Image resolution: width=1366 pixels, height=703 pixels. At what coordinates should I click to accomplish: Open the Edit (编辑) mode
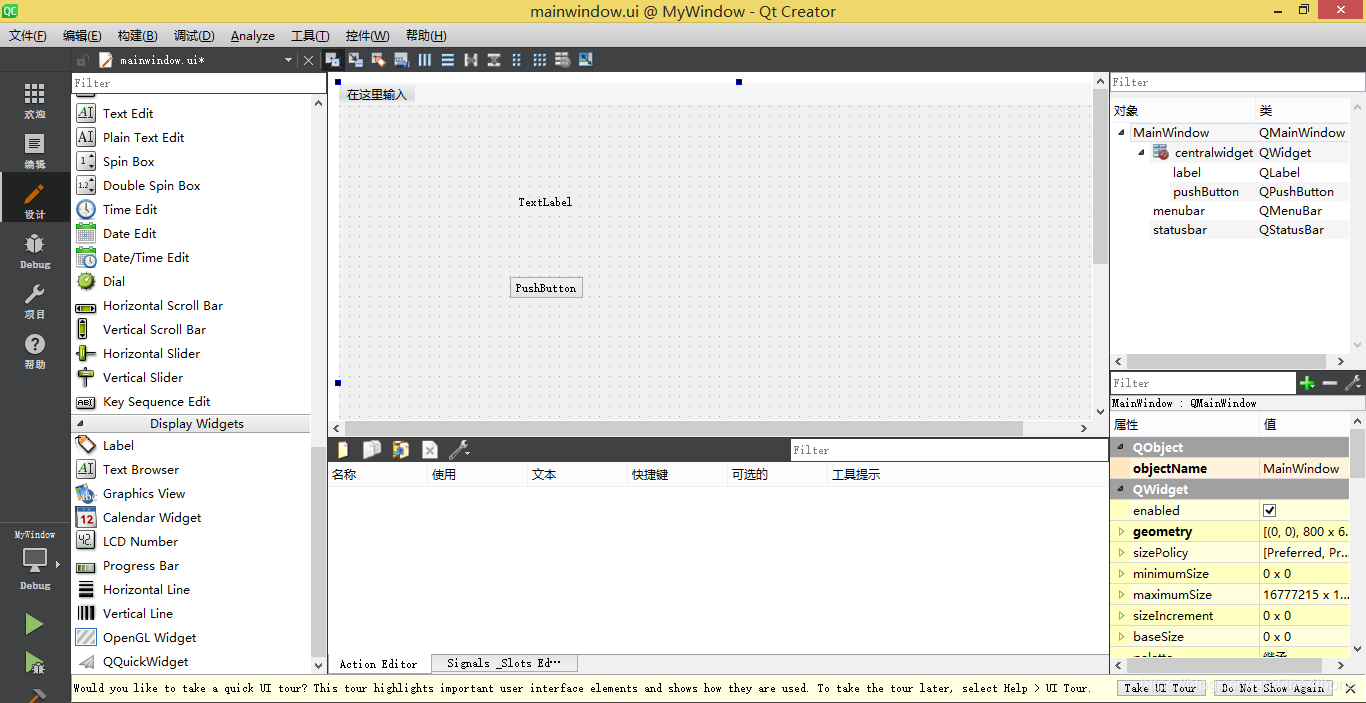click(35, 150)
